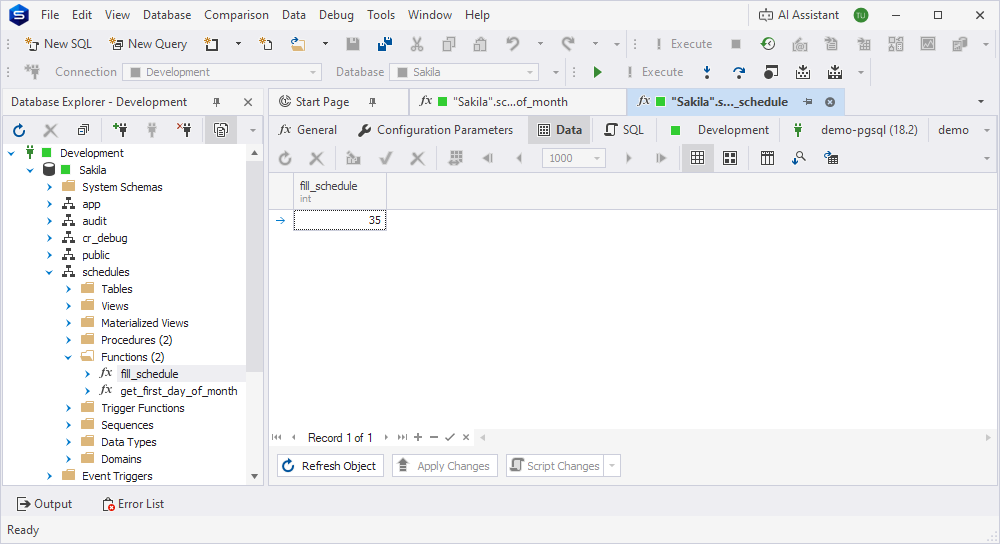Click the find-in-grid magnifier icon

[x=799, y=158]
